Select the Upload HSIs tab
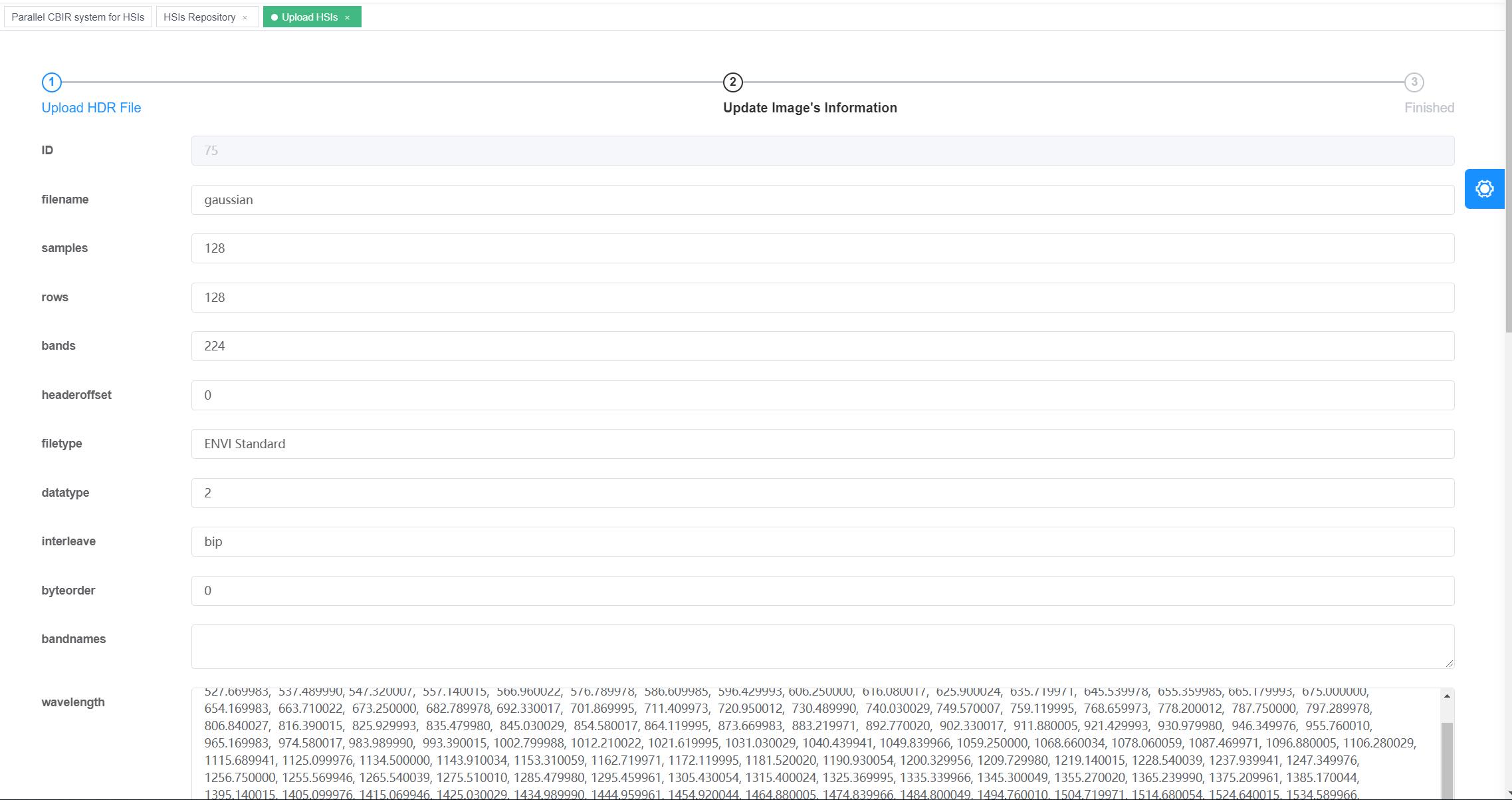 click(x=309, y=17)
